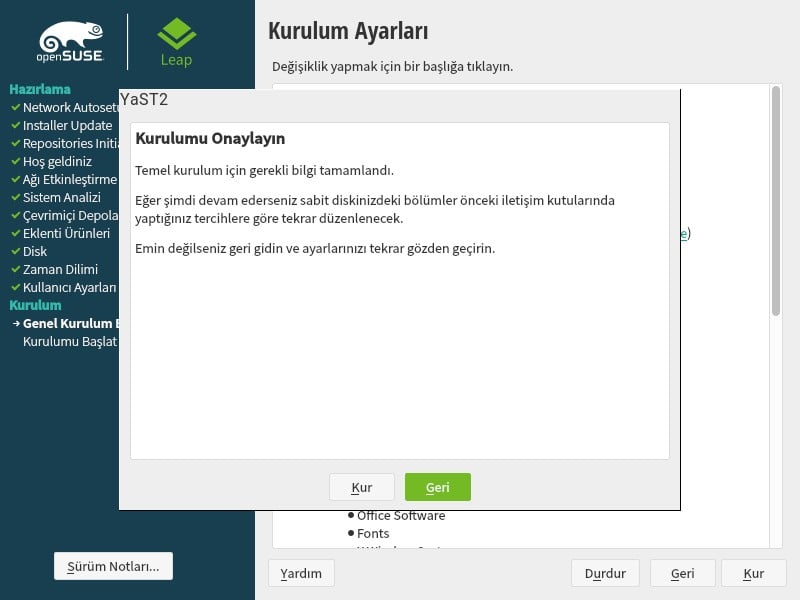Select Sistem Analizi step

62,197
